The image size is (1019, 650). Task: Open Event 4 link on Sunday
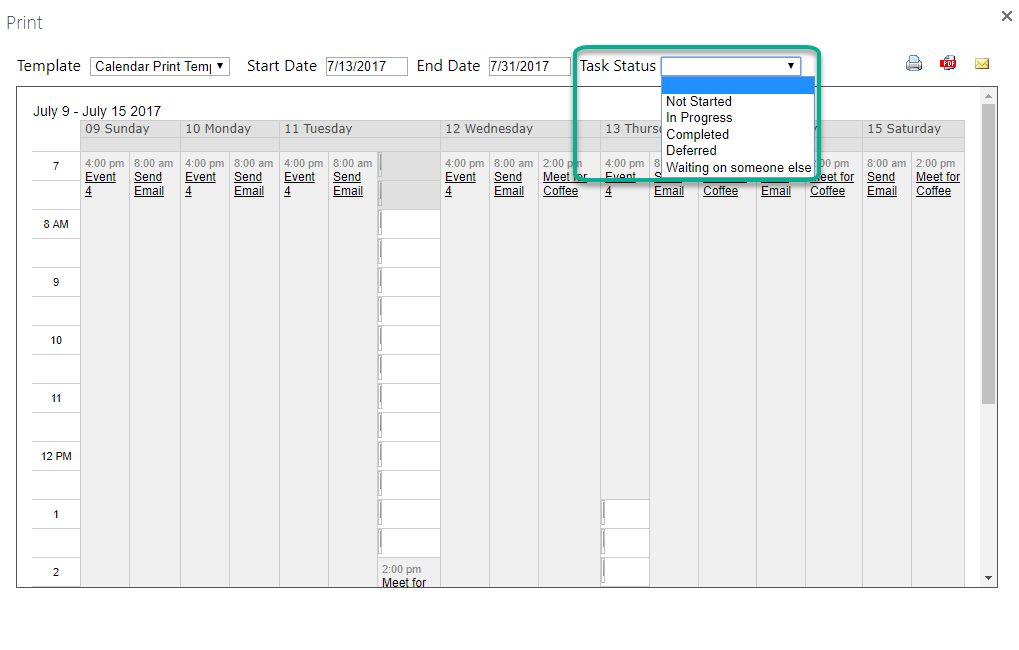[x=100, y=184]
